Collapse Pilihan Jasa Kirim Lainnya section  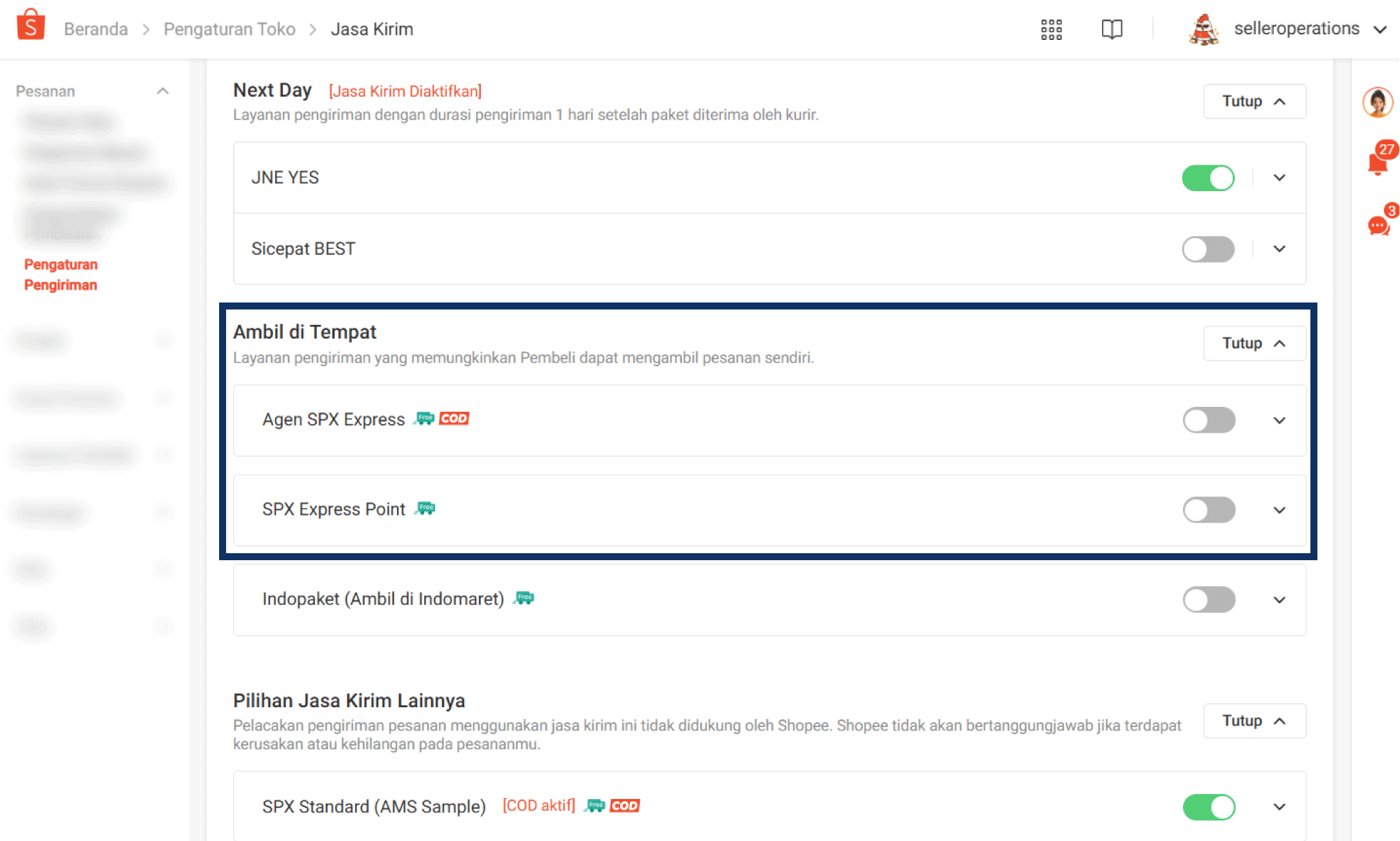1254,721
